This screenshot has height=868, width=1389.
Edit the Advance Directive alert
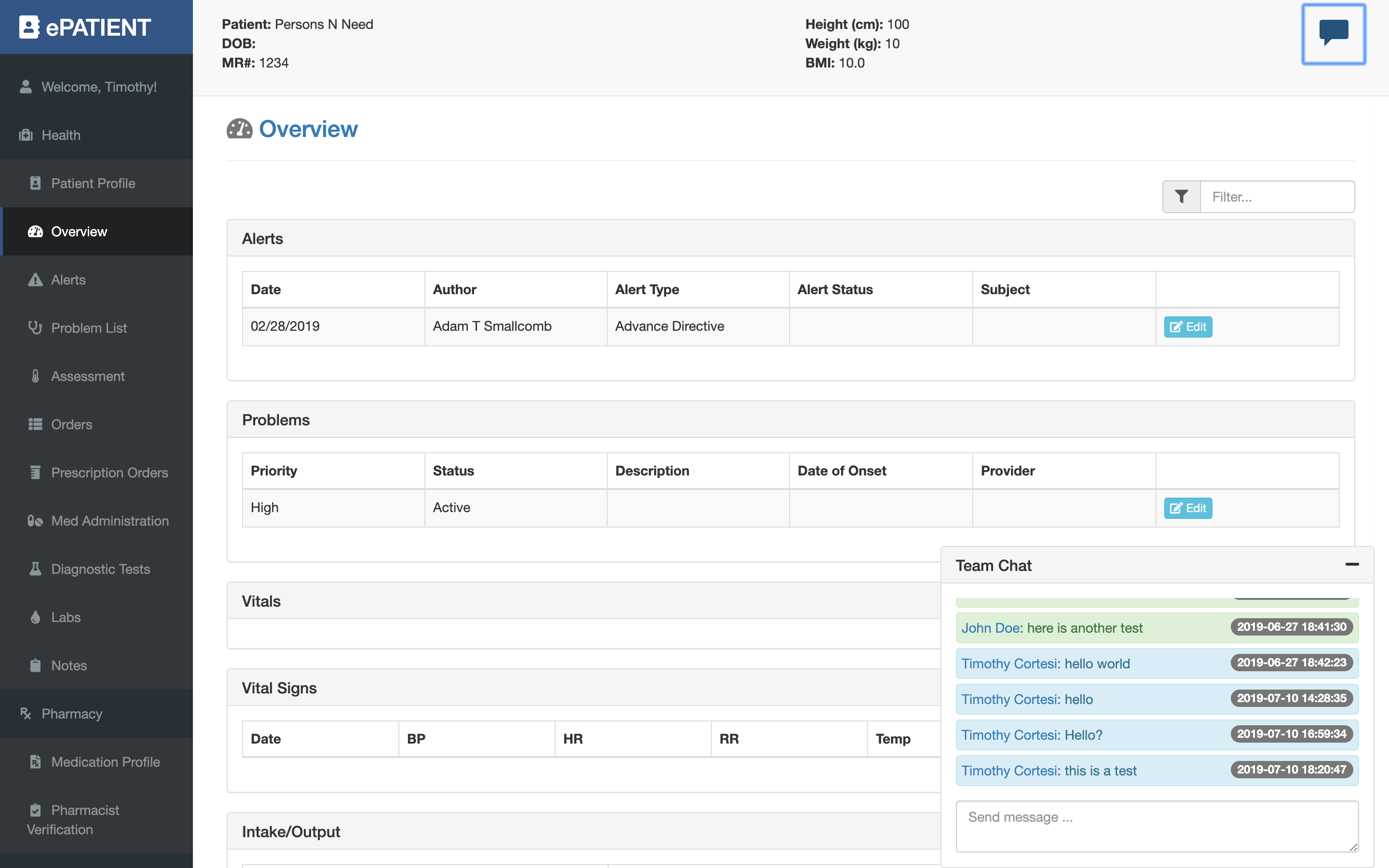pos(1187,326)
